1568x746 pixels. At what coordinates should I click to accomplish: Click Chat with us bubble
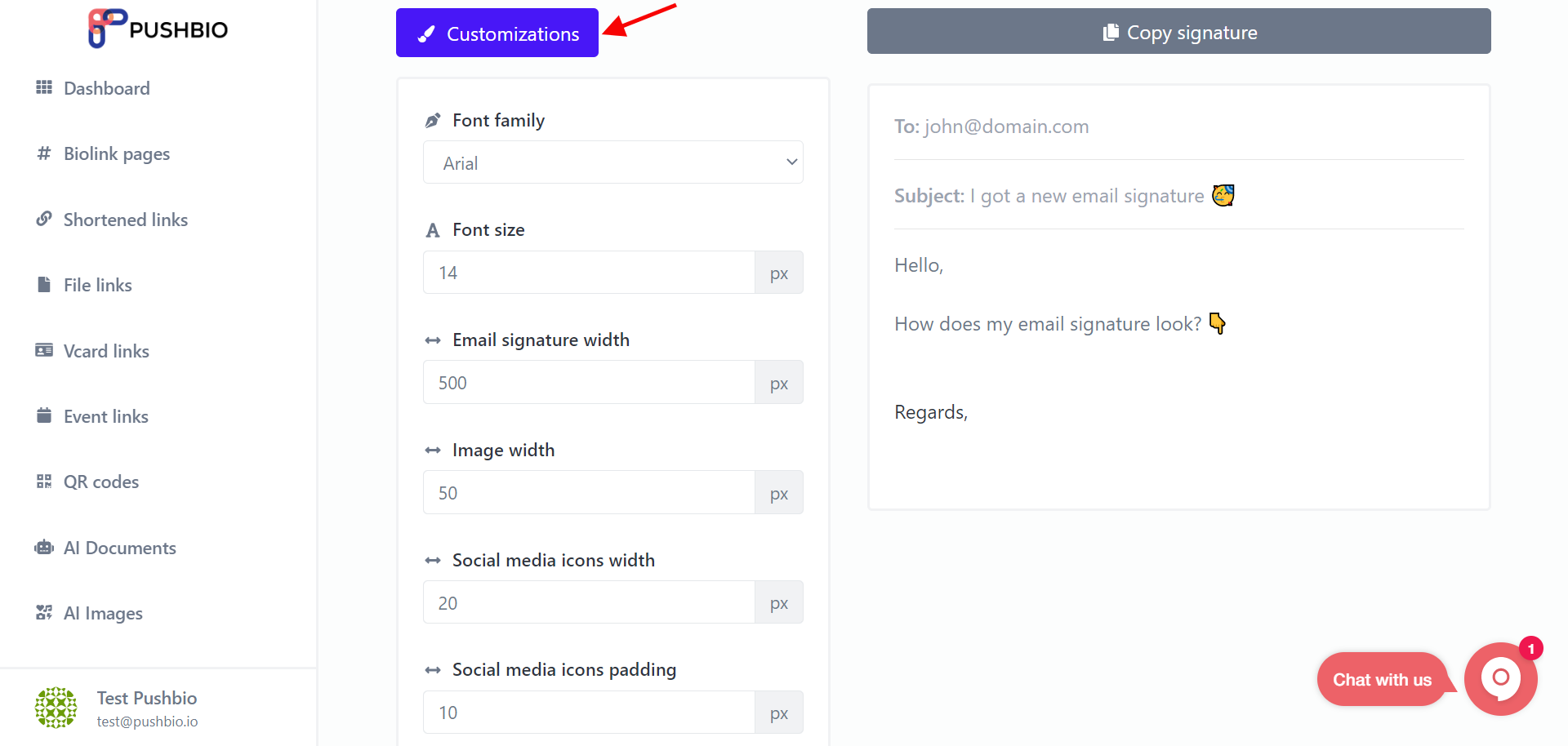[1383, 679]
